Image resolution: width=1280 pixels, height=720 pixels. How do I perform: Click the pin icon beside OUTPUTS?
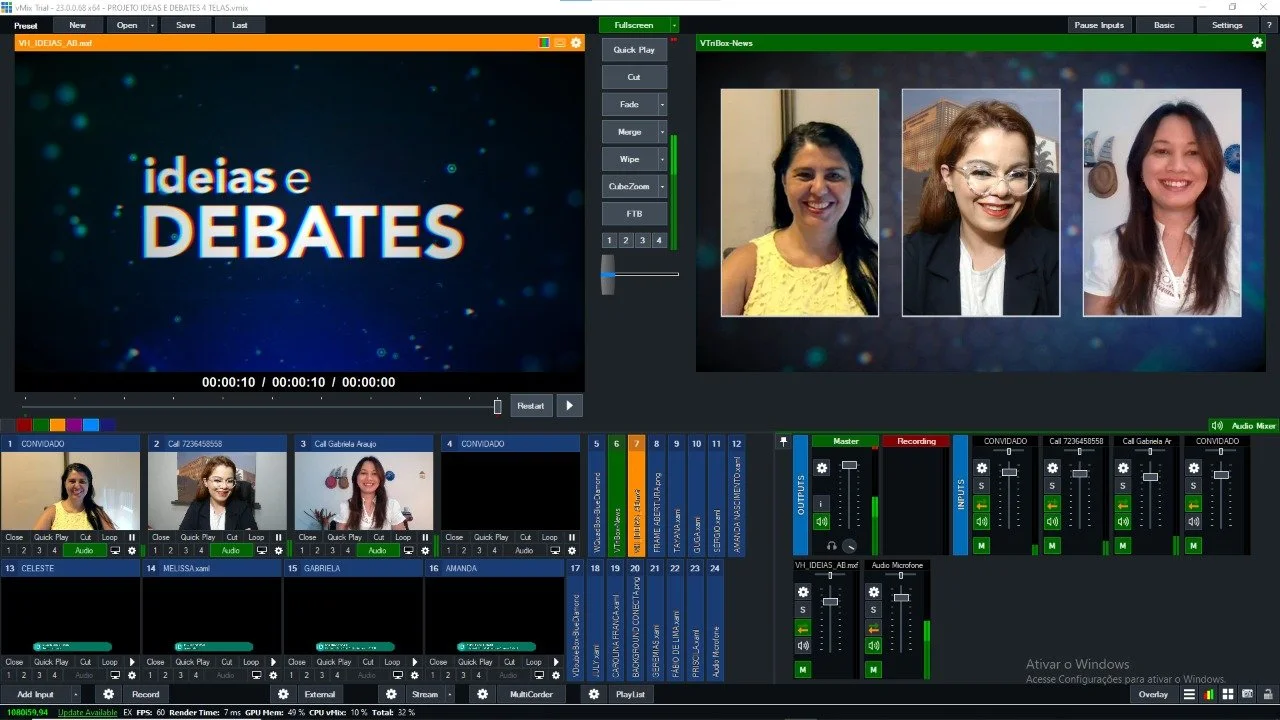pos(784,441)
